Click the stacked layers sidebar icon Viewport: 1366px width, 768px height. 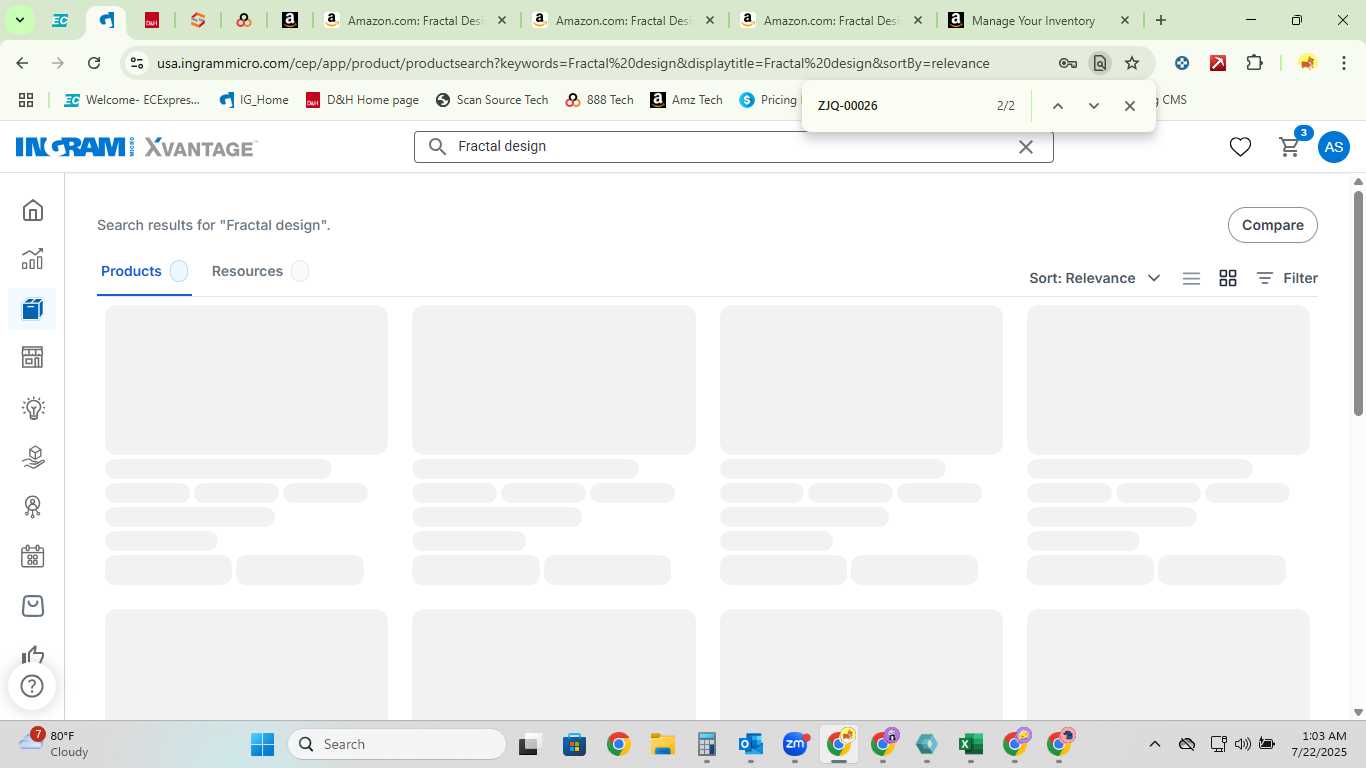coord(32,457)
